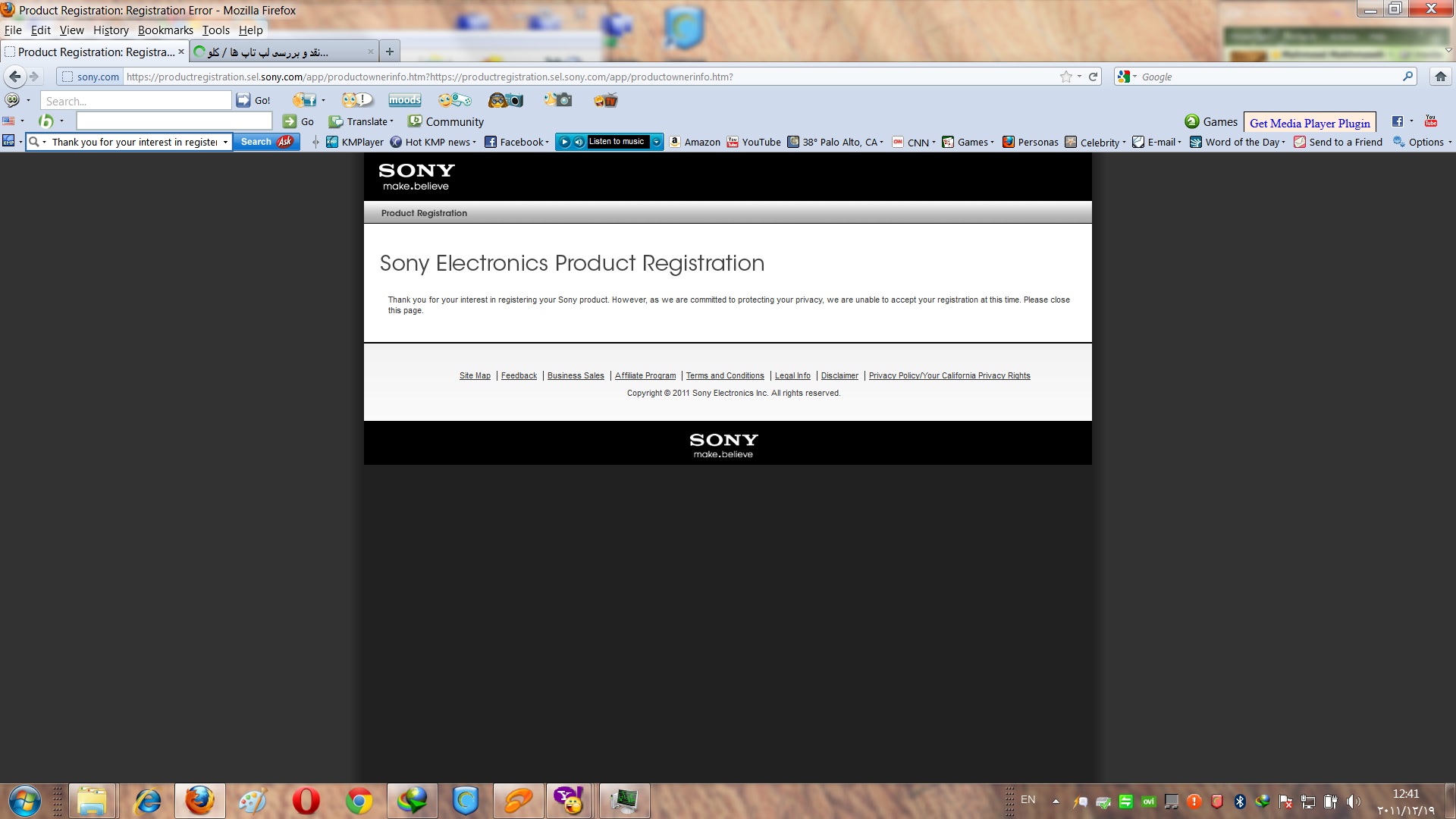
Task: Click the SONY make.believe header logo
Action: point(416,177)
